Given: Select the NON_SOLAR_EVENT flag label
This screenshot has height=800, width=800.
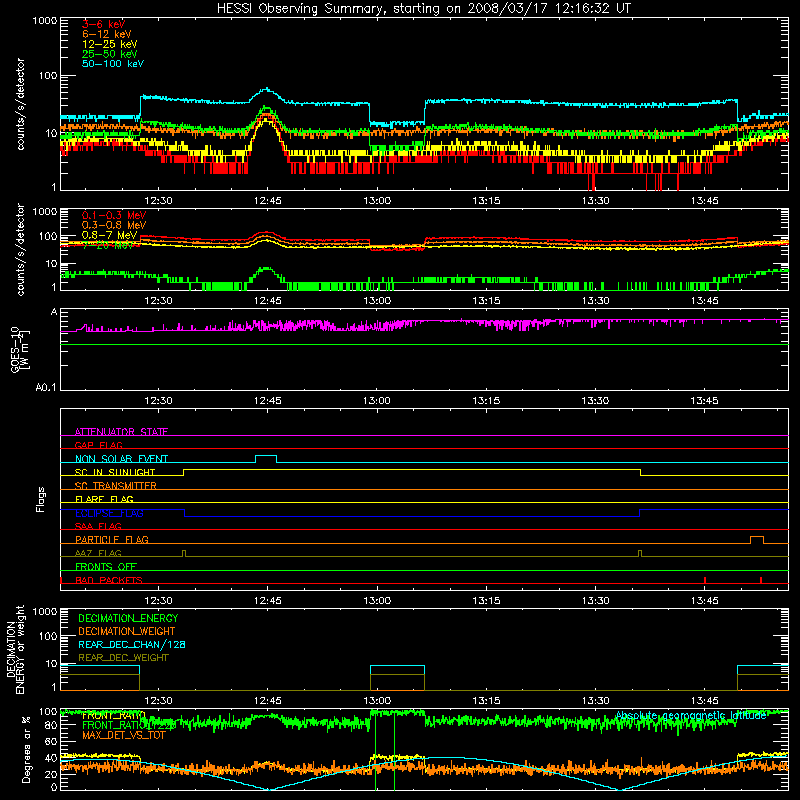Looking at the screenshot, I should tap(121, 459).
